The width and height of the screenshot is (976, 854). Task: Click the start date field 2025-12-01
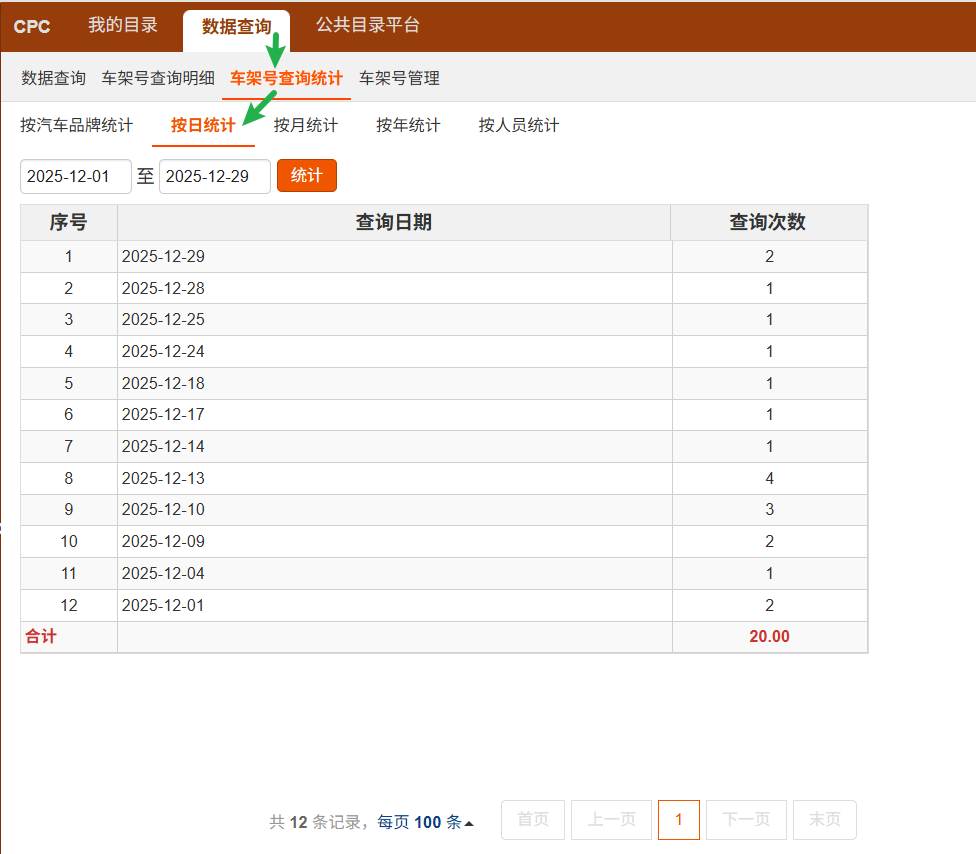[x=76, y=176]
